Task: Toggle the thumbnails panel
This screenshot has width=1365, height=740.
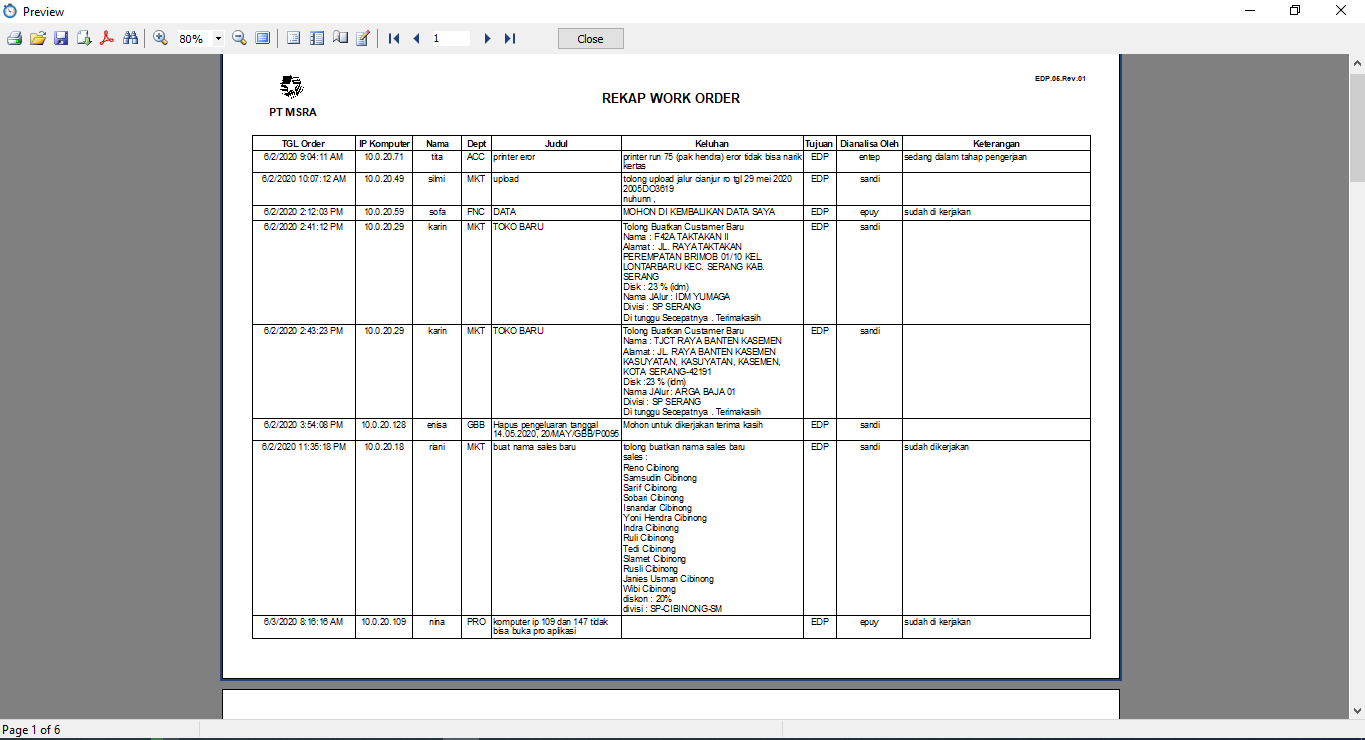Action: tap(317, 38)
